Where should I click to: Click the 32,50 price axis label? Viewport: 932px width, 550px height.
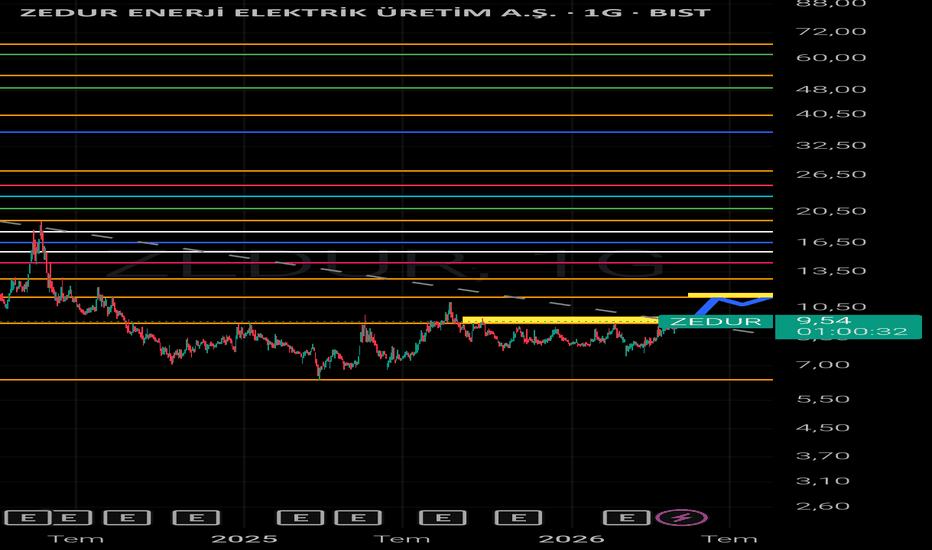coord(831,145)
